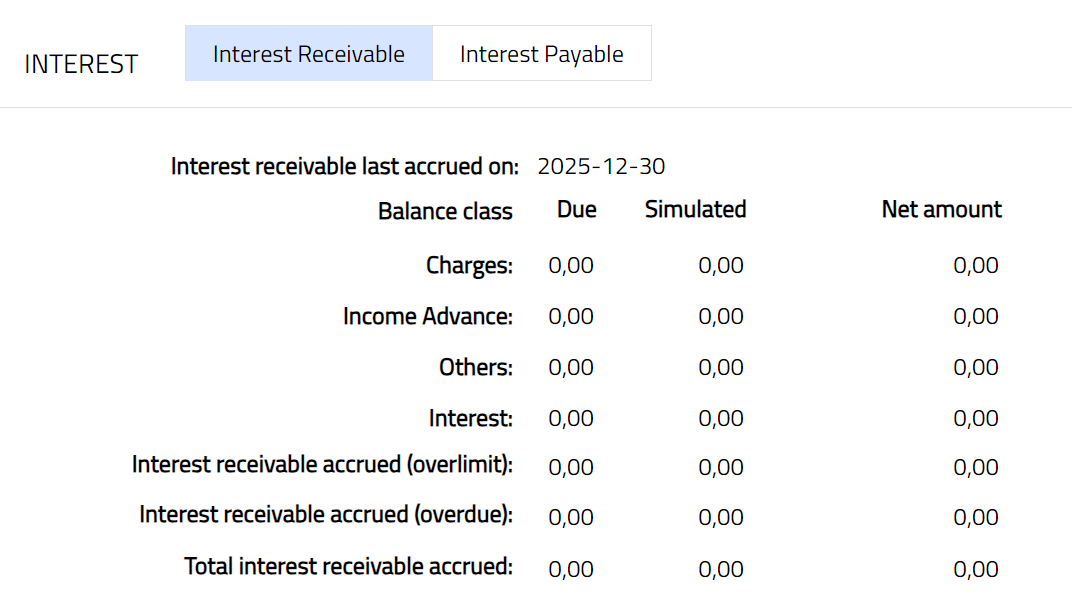
Task: Switch to the Interest Receivable tab
Action: click(308, 54)
